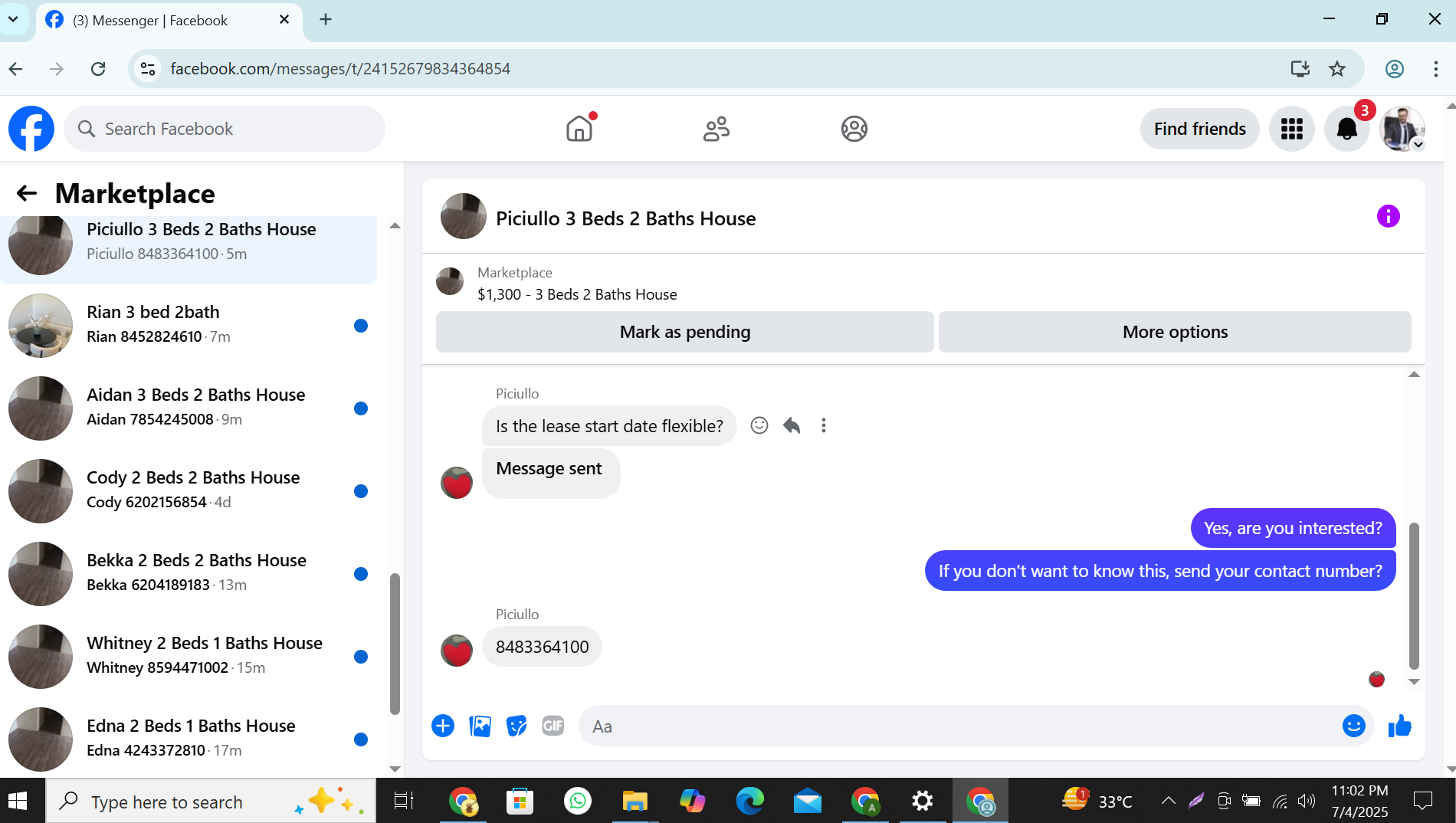Reply to the lease start date message

coord(792,425)
